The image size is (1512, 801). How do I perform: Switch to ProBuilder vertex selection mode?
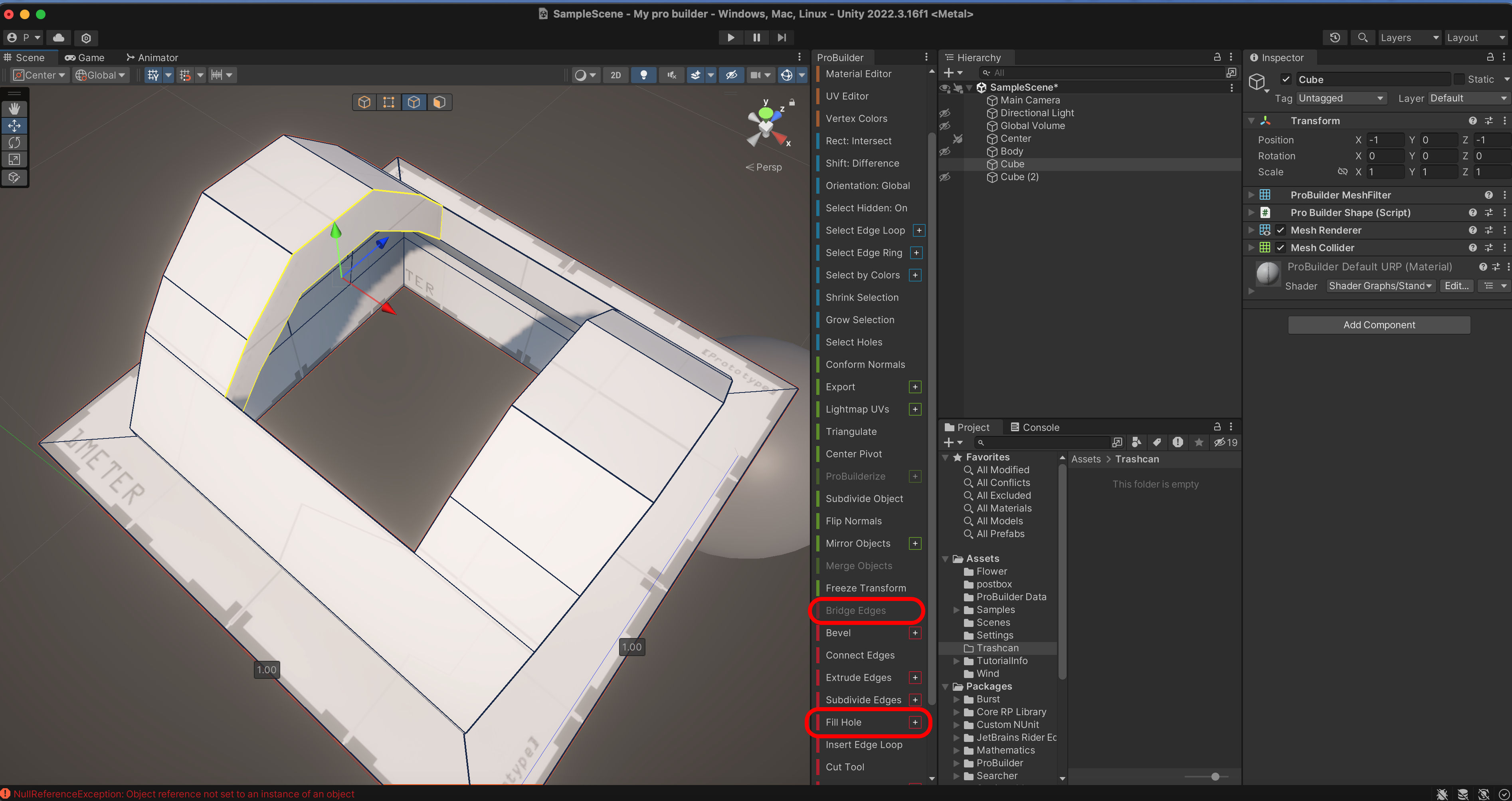point(388,102)
